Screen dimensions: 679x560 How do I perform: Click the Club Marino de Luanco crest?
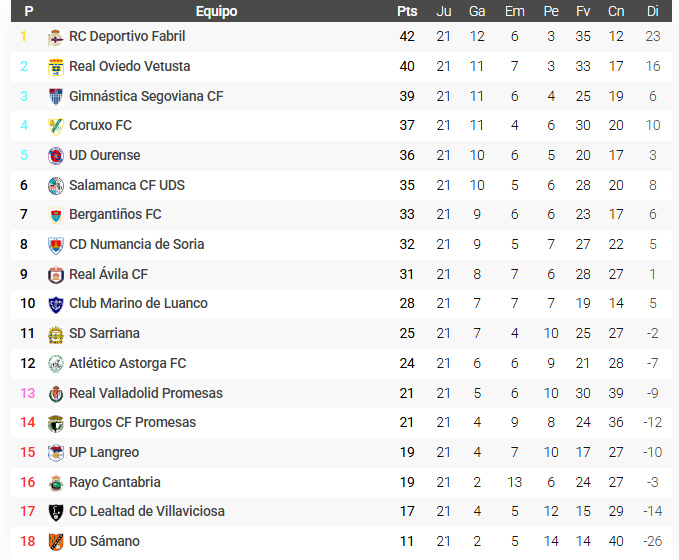pyautogui.click(x=56, y=304)
